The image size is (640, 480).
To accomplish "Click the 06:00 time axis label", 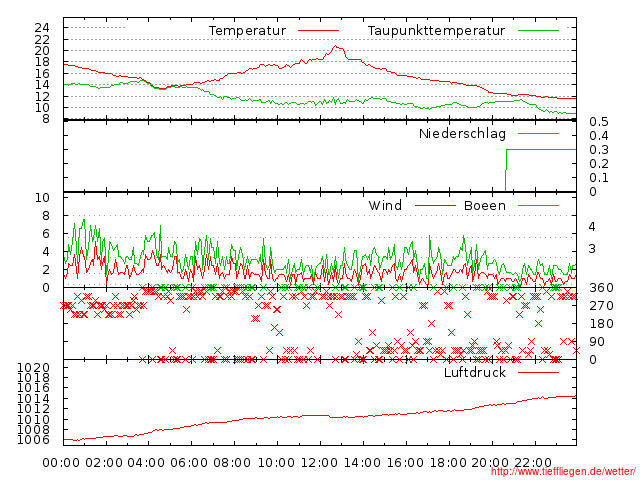I will pos(189,463).
